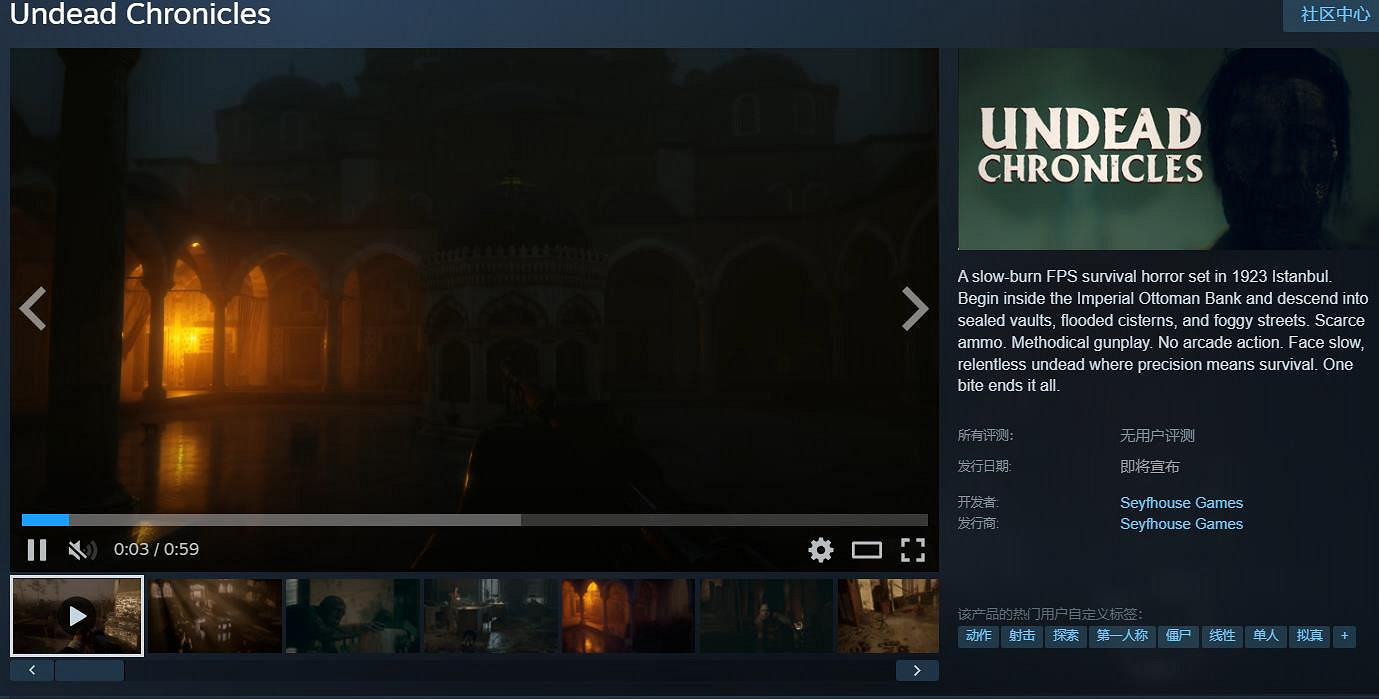Viewport: 1379px width, 699px height.
Task: Select the 第一人称 tag
Action: 1121,636
